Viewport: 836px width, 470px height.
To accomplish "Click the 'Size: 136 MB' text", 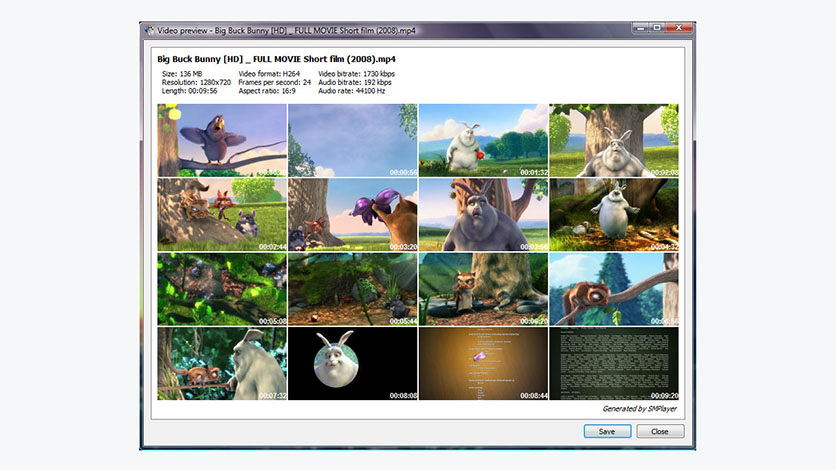I will pyautogui.click(x=182, y=74).
